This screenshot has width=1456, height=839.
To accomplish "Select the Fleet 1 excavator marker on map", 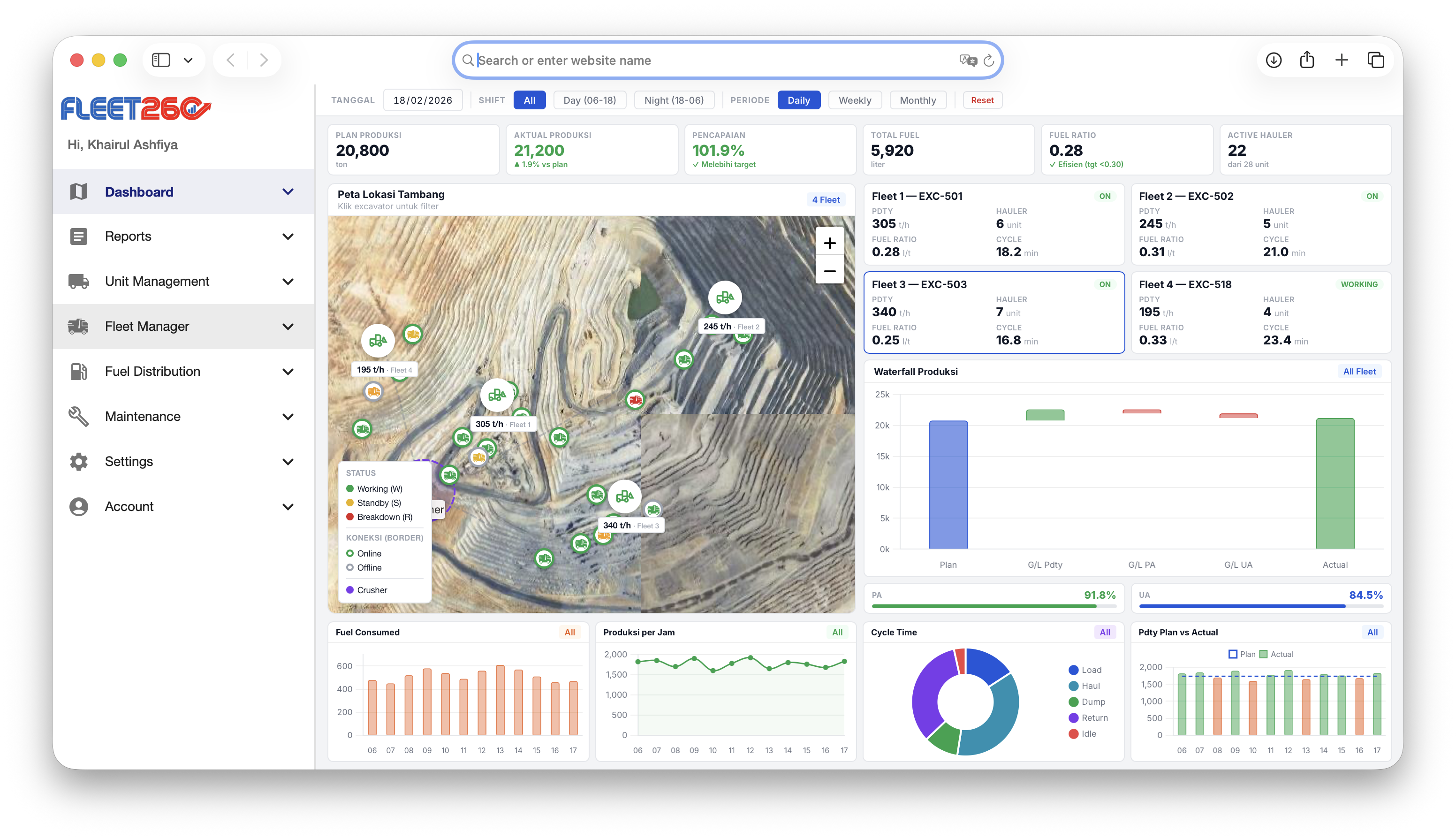I will click(x=496, y=395).
